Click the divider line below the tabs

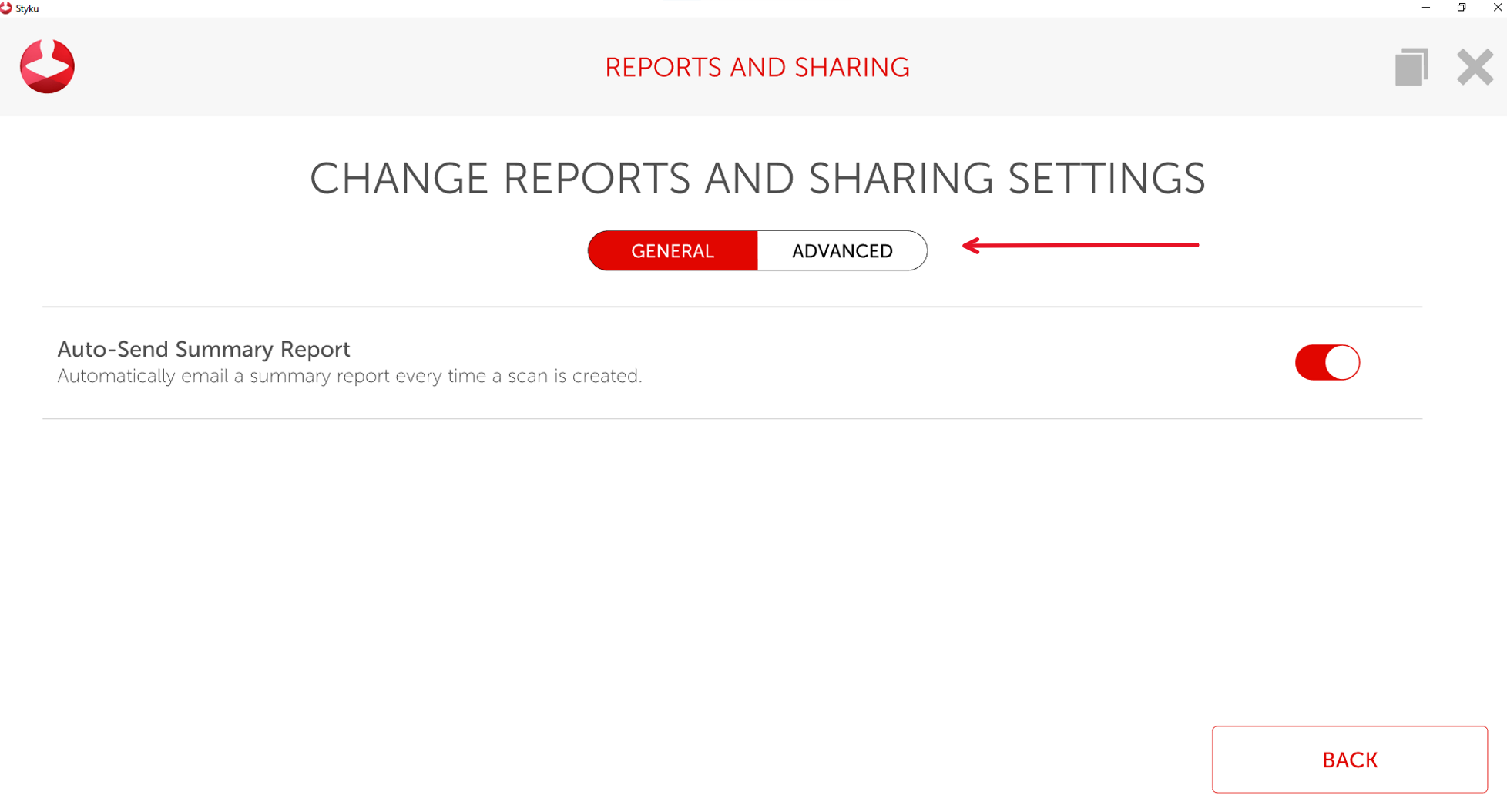coord(732,307)
